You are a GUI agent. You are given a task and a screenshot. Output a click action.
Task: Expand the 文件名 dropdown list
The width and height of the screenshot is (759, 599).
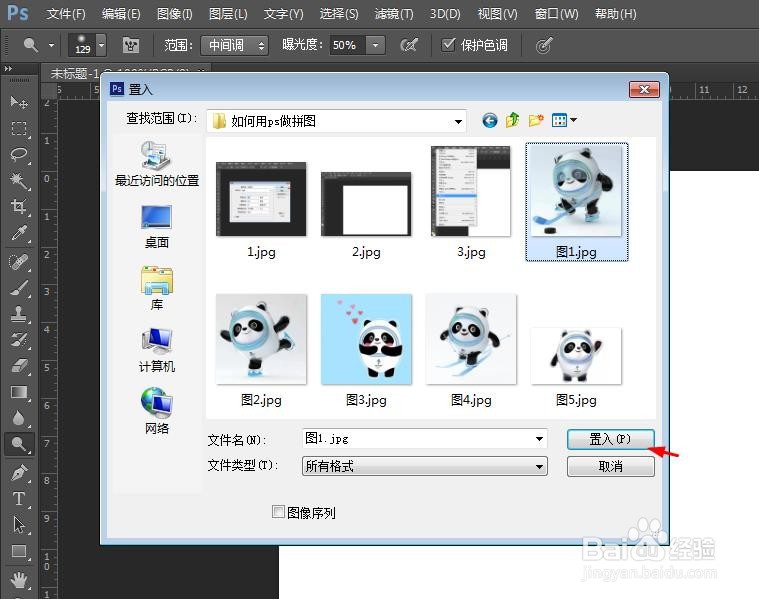click(539, 439)
